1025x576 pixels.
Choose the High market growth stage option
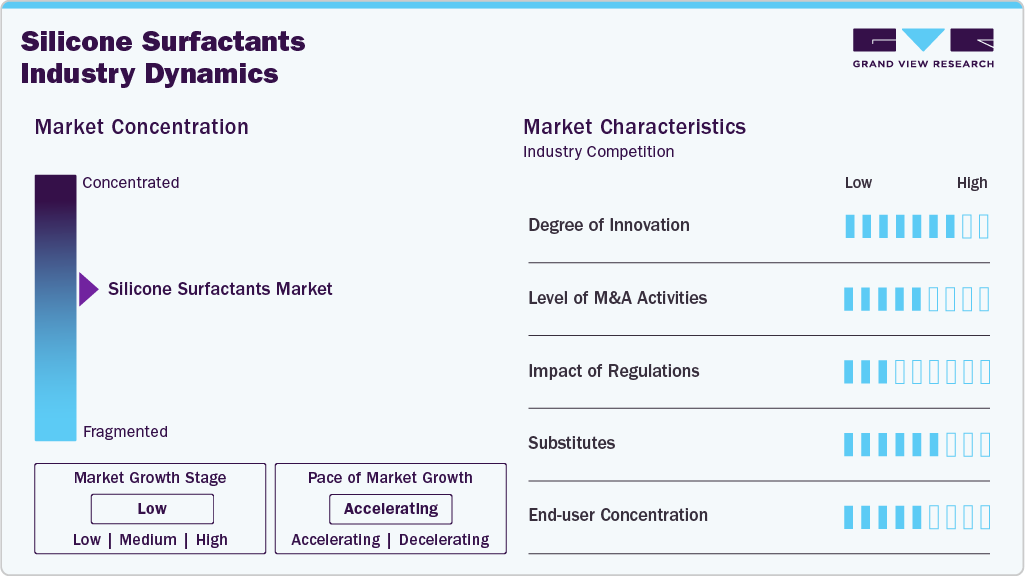(212, 540)
